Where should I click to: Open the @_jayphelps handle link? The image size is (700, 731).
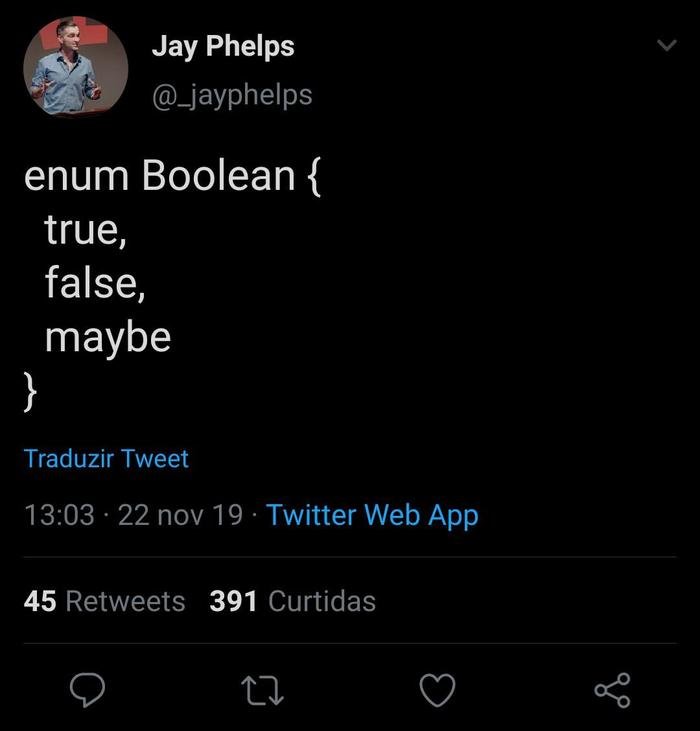coord(232,95)
